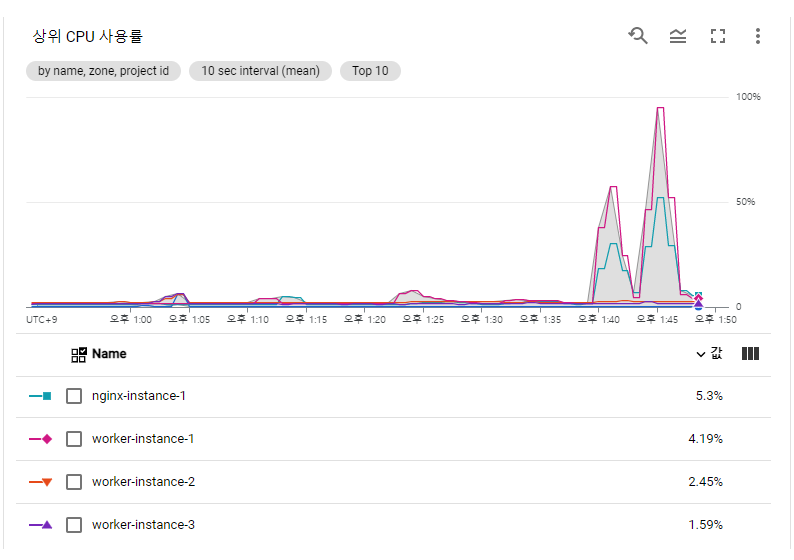
Task: Click the 1.59% value
Action: pyautogui.click(x=705, y=525)
